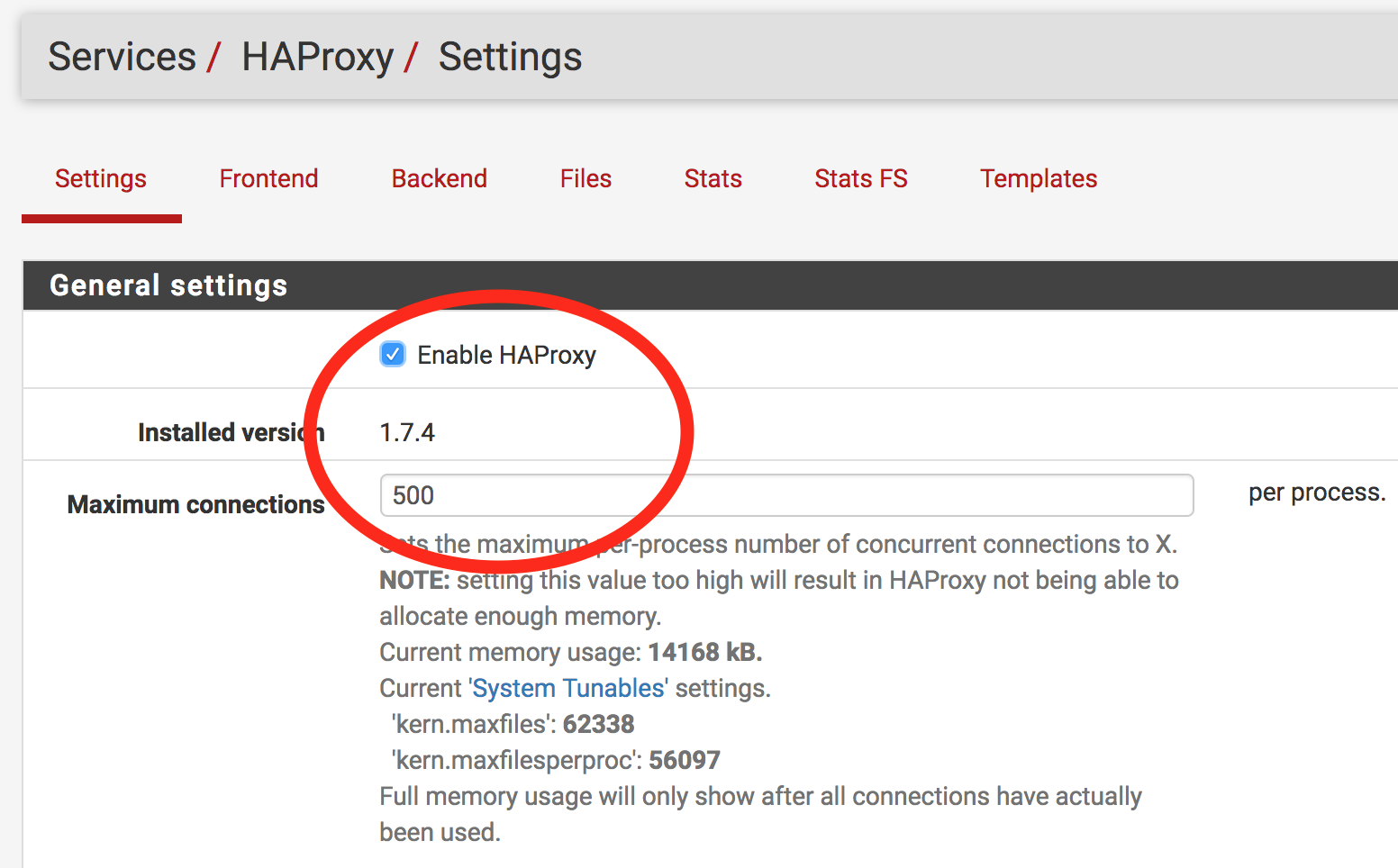
Task: Click the active Settings tab
Action: 101,178
